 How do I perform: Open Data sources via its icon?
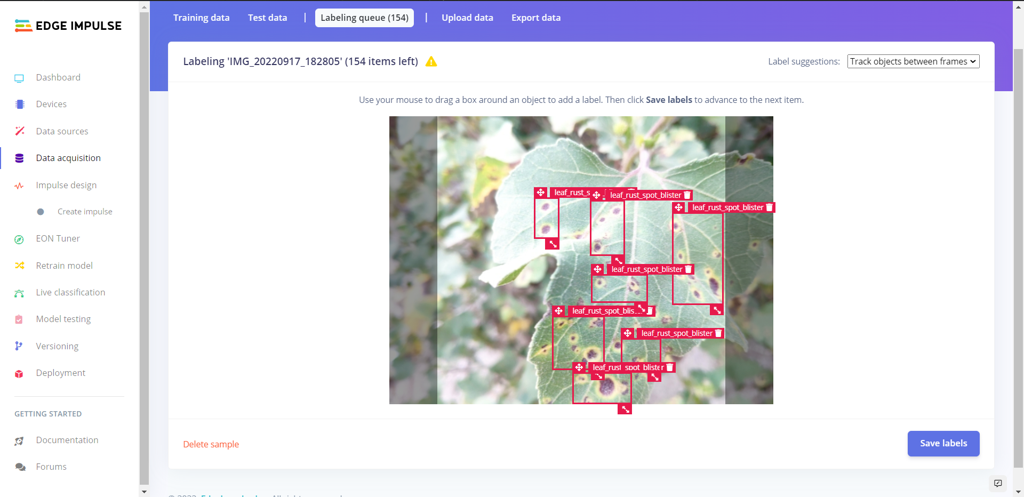click(x=19, y=131)
